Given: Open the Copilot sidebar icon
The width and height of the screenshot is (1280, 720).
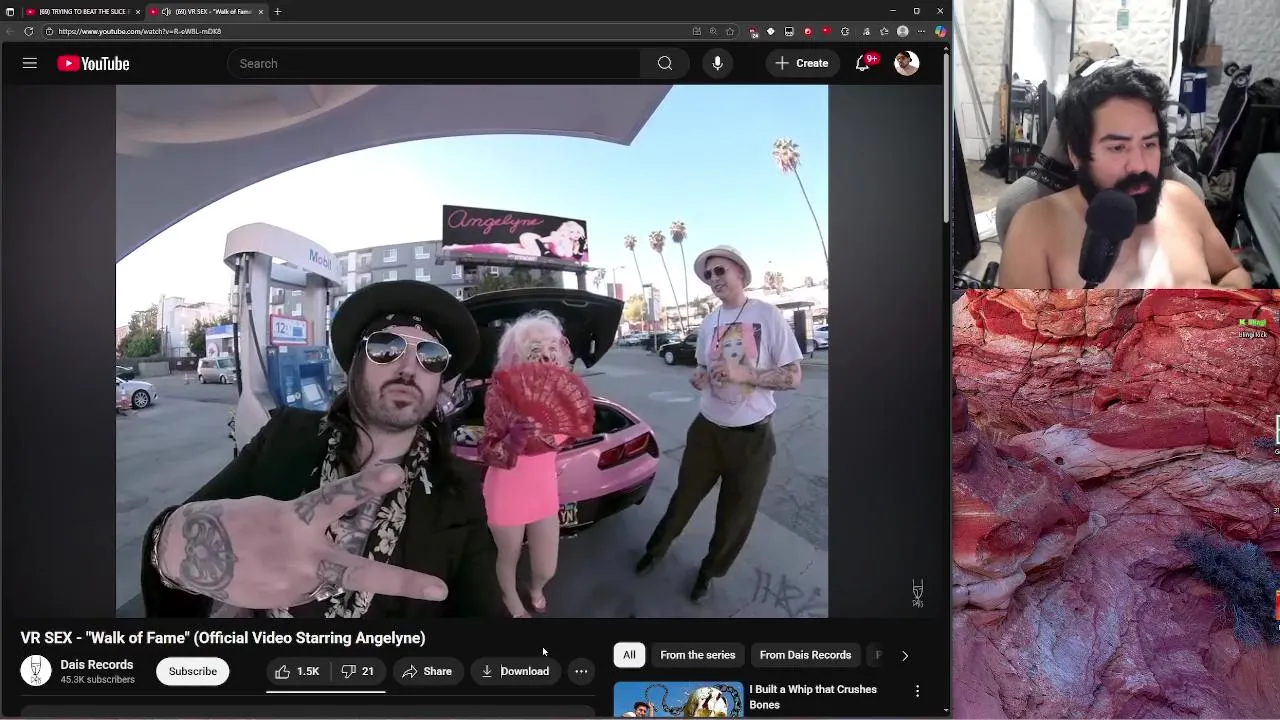Looking at the screenshot, I should [940, 31].
